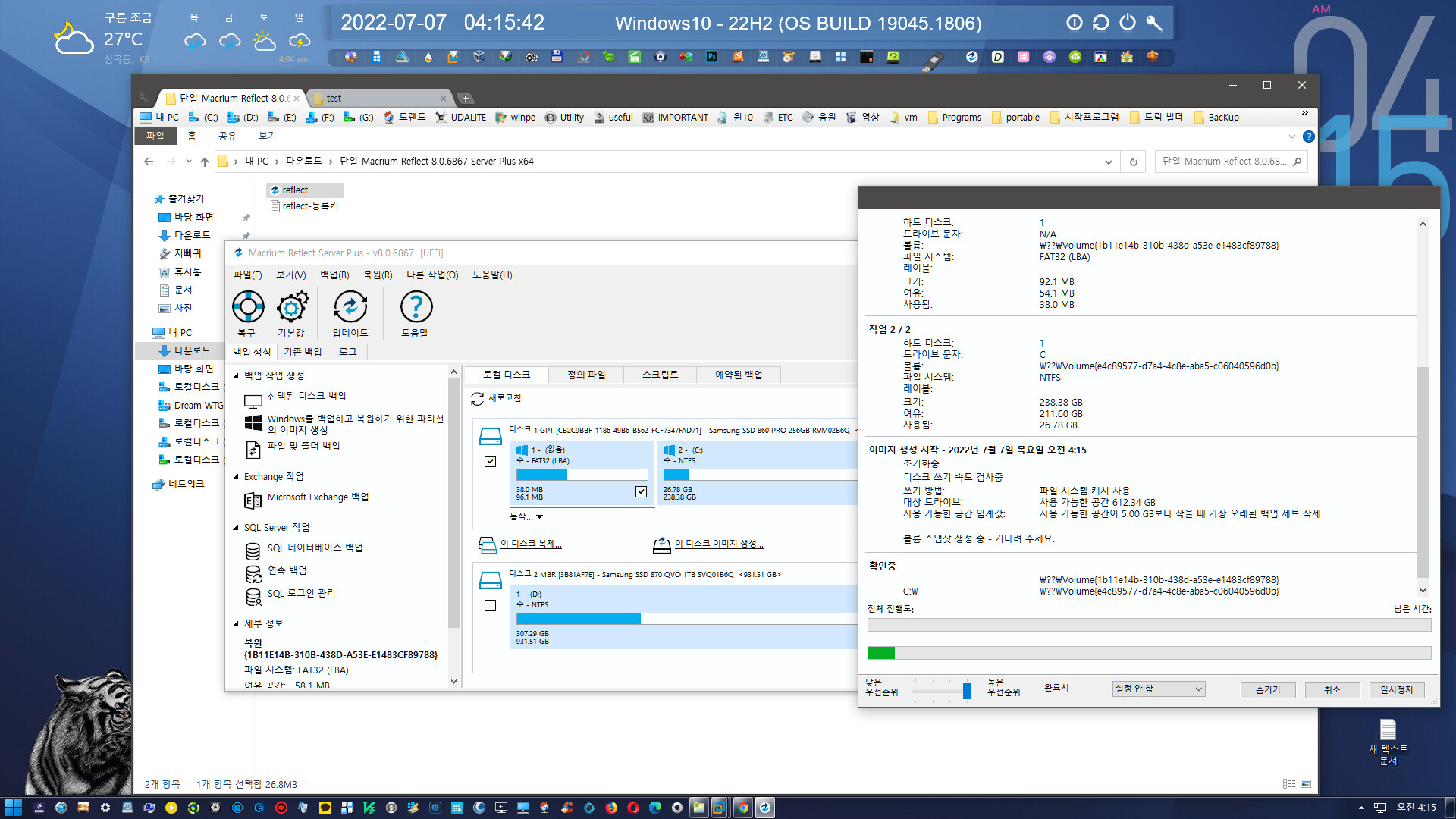The height and width of the screenshot is (819, 1456).
Task: Click the Photoshop icon in the top dock
Action: click(712, 57)
